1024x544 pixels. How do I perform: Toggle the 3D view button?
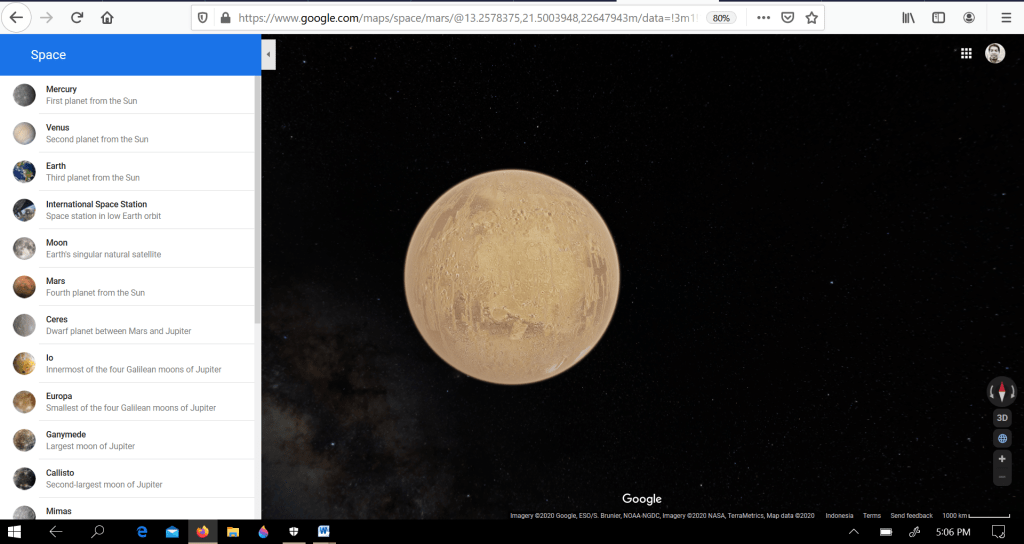[1002, 418]
